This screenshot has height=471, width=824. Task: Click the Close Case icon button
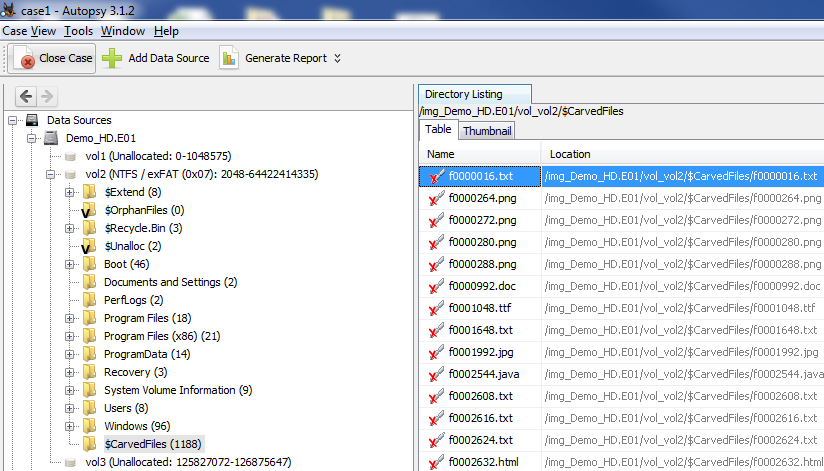[x=27, y=58]
